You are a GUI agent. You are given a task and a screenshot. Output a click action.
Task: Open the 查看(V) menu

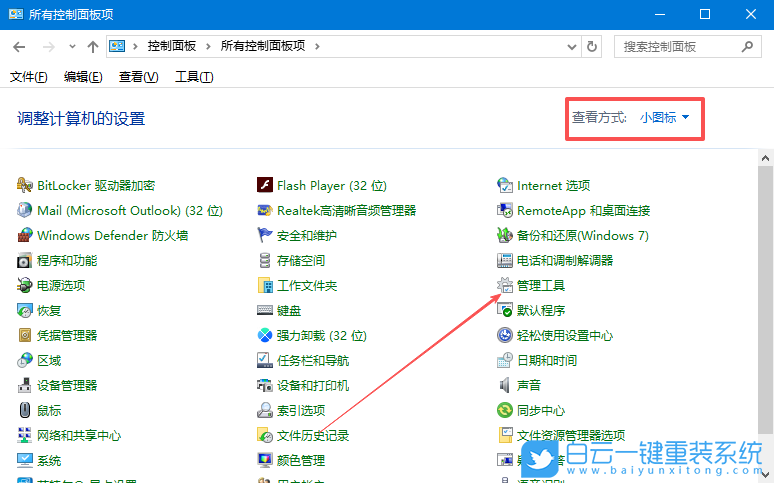coord(138,77)
